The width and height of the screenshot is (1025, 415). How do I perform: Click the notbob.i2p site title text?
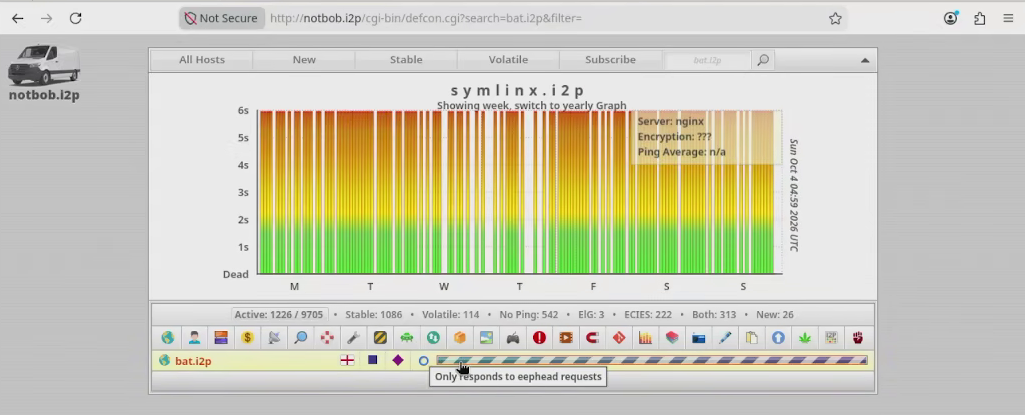click(44, 95)
